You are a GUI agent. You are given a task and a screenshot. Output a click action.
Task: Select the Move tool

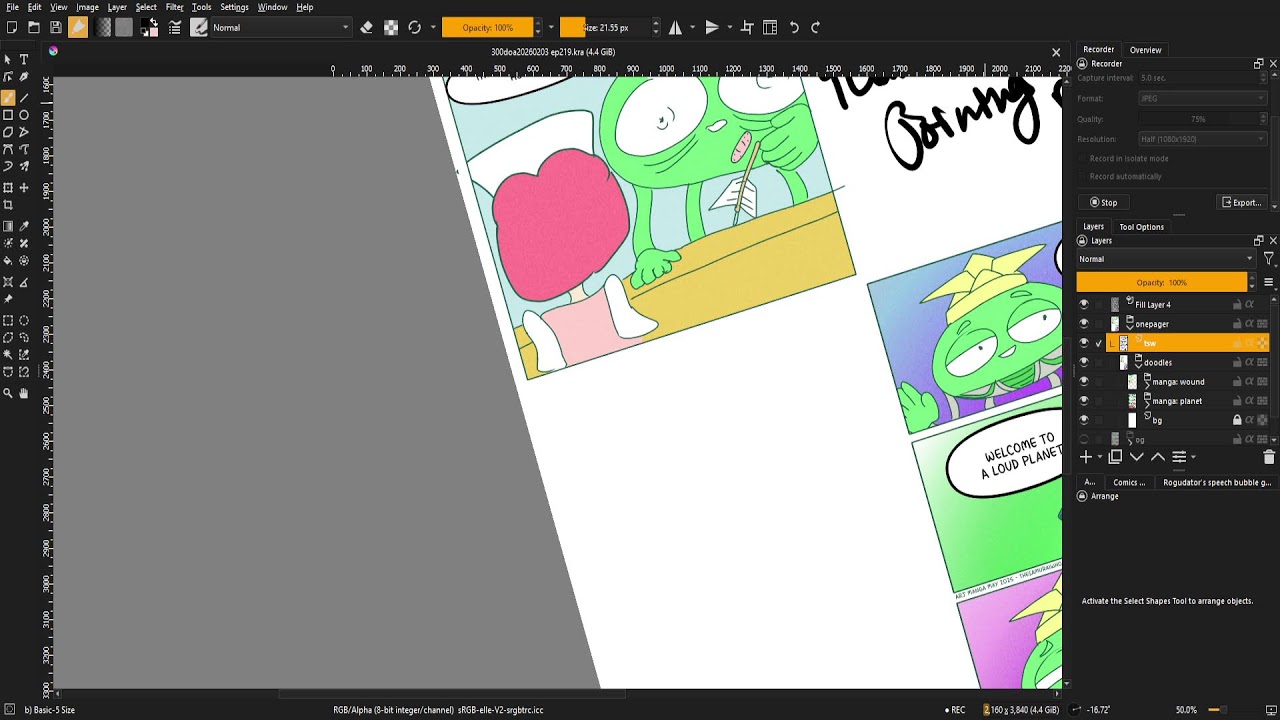pyautogui.click(x=24, y=188)
